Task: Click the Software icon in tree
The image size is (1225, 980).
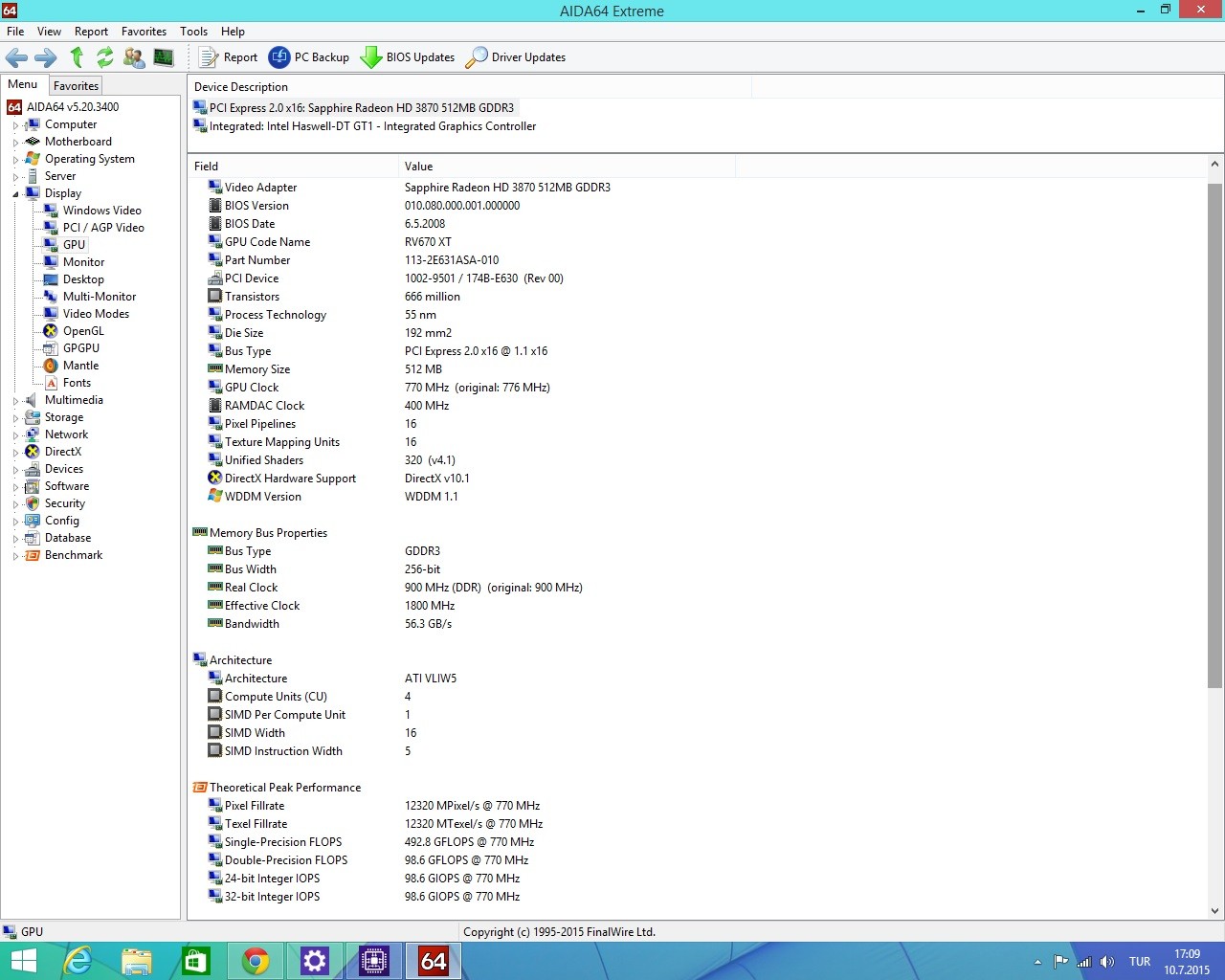Action: [33, 486]
